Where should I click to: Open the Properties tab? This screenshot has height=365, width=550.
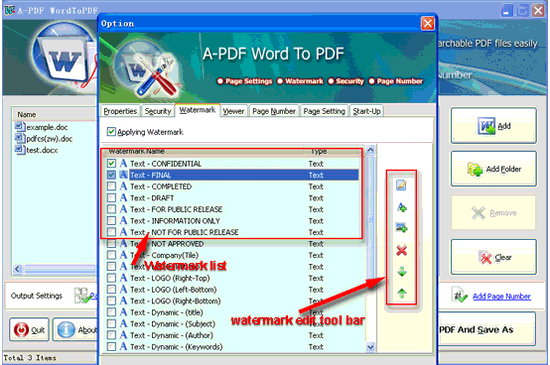click(x=120, y=111)
